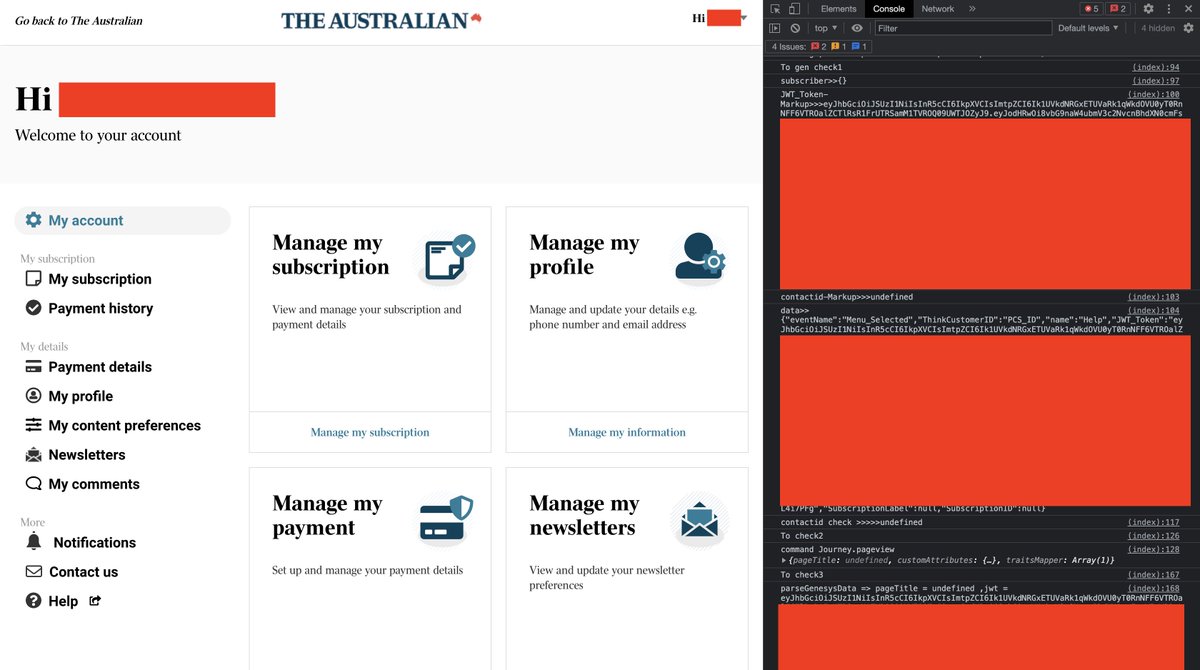
Task: Click the 'command Journey.pageview' console message
Action: pyautogui.click(x=838, y=549)
